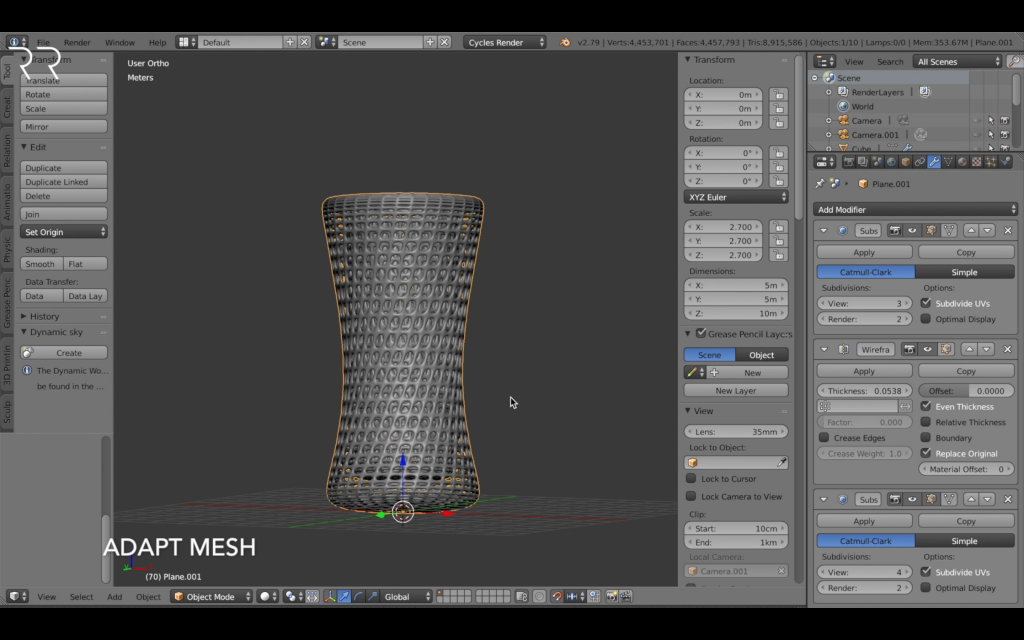Expand the Camera.001 tree item in outliner
The width and height of the screenshot is (1024, 640).
(829, 135)
